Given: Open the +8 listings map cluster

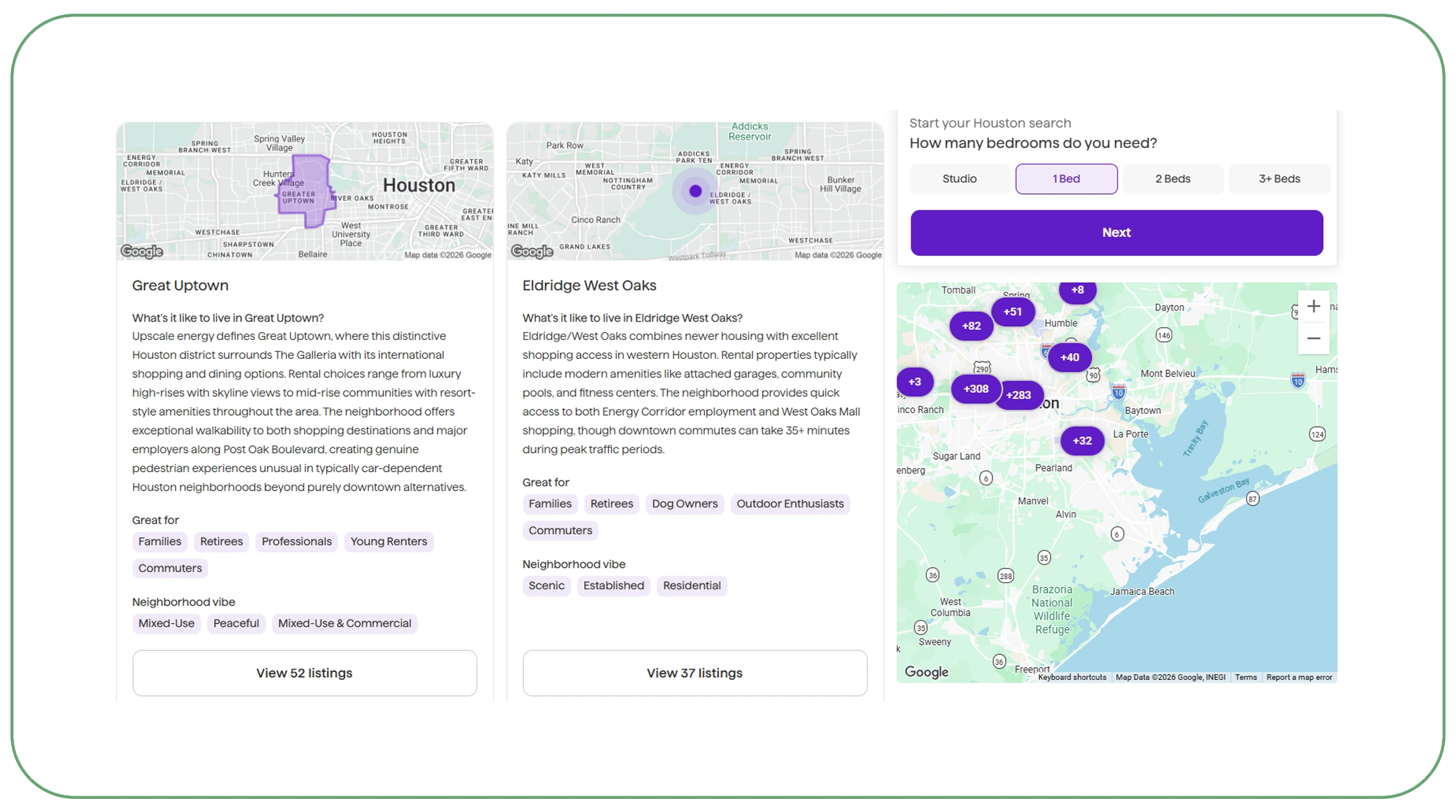Looking at the screenshot, I should click(x=1077, y=291).
